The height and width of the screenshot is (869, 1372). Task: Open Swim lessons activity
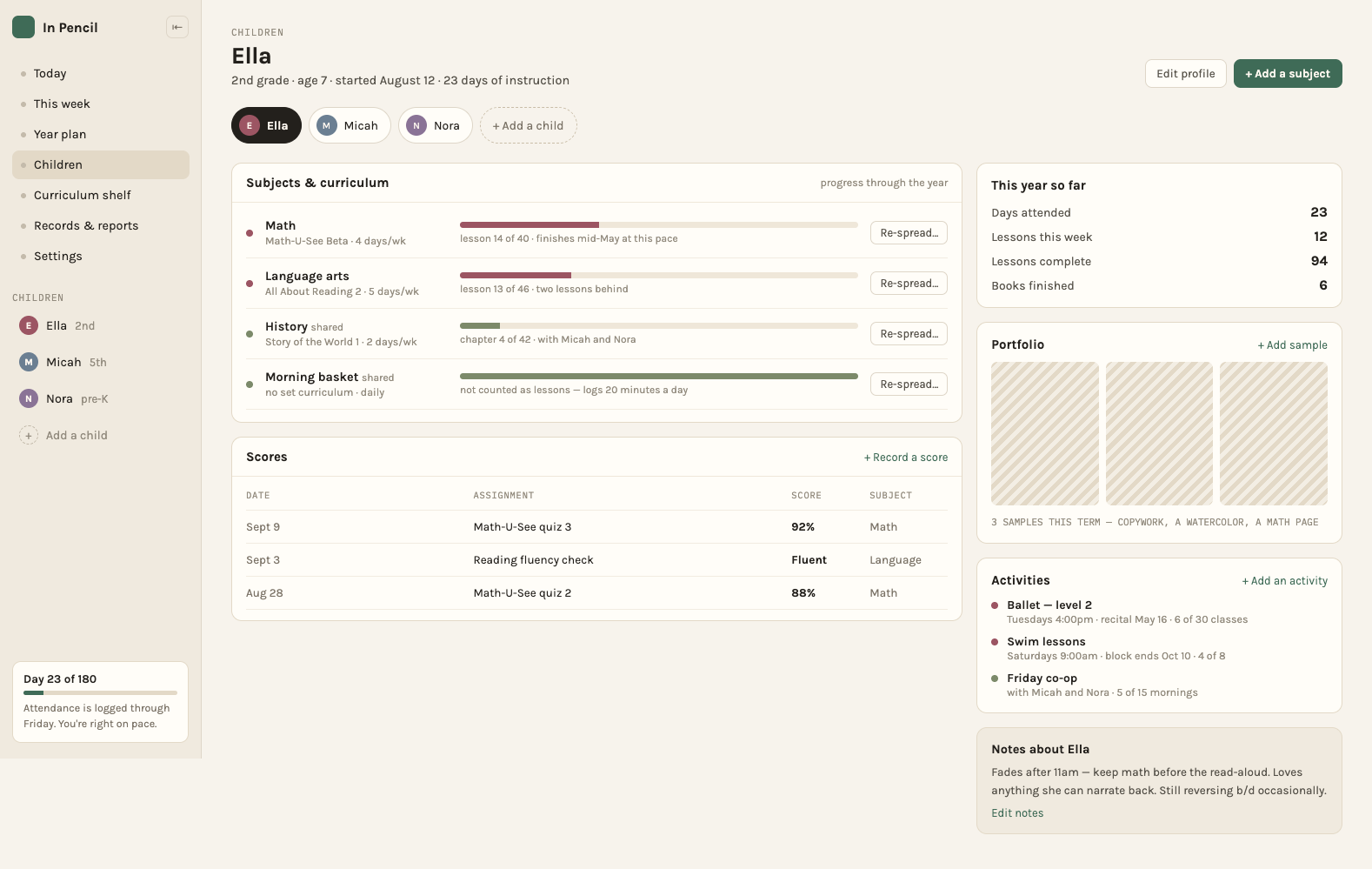[1159, 648]
